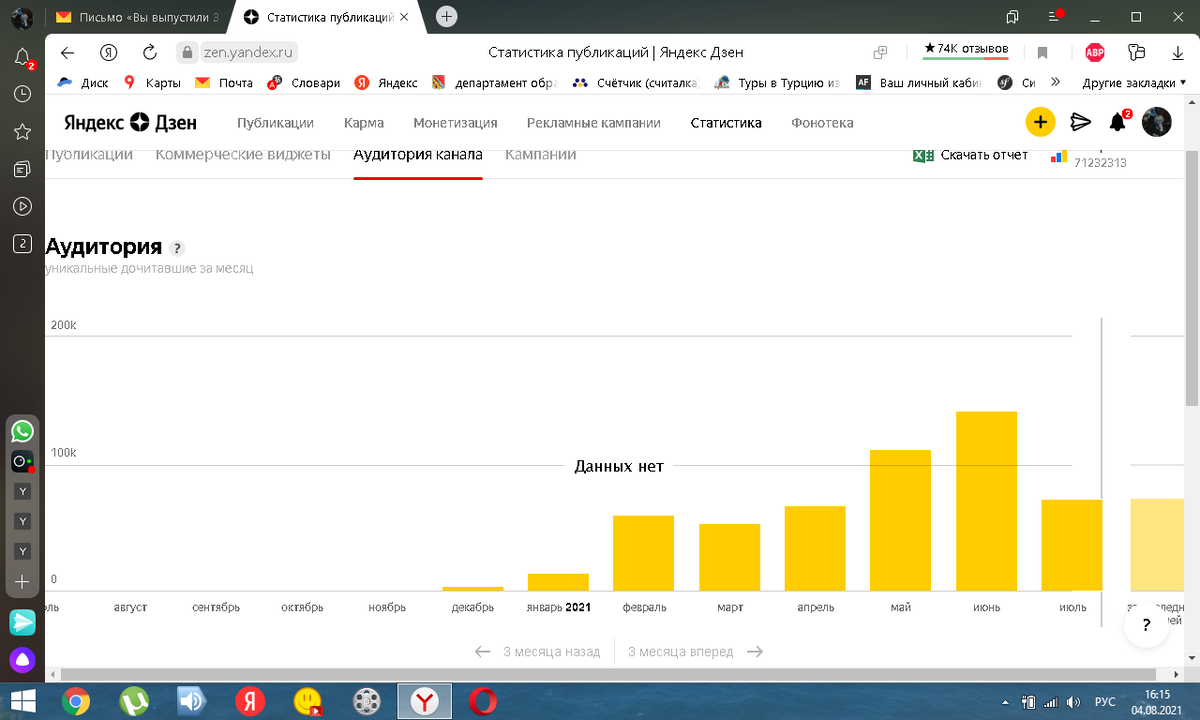Screen dimensions: 1200x720
Task: Open new browser tab with plus
Action: 447,16
